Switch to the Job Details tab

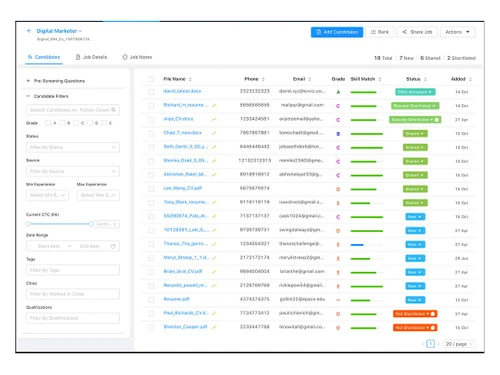point(92,57)
